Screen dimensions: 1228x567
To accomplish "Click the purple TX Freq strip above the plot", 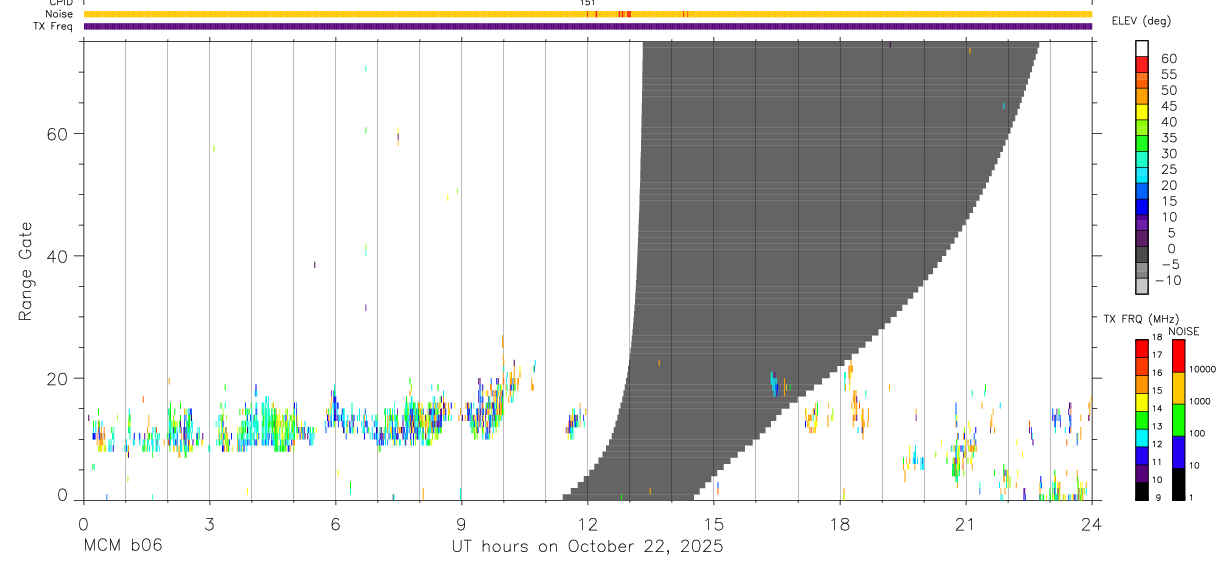I will click(587, 26).
